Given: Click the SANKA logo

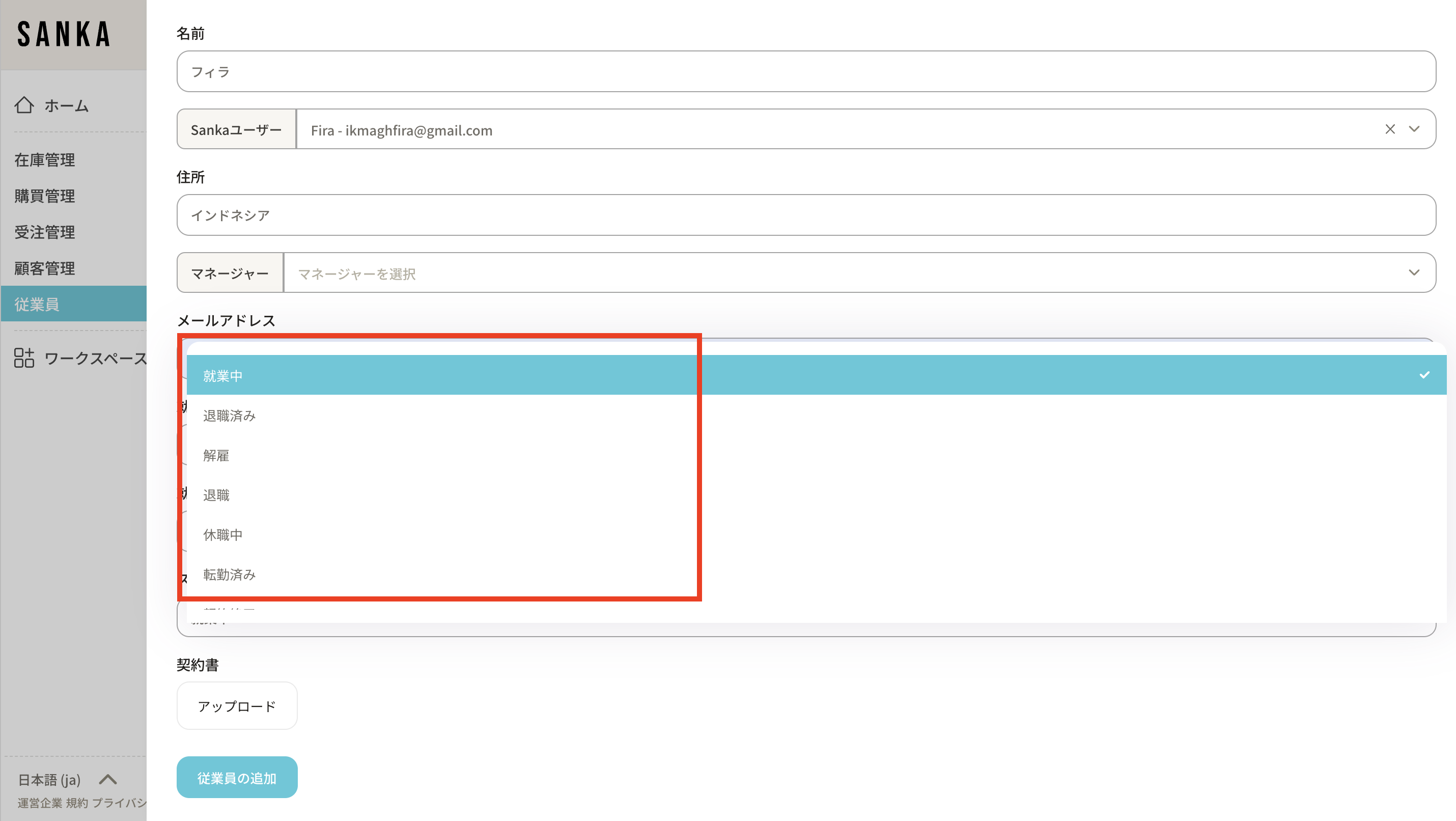Looking at the screenshot, I should click(64, 35).
